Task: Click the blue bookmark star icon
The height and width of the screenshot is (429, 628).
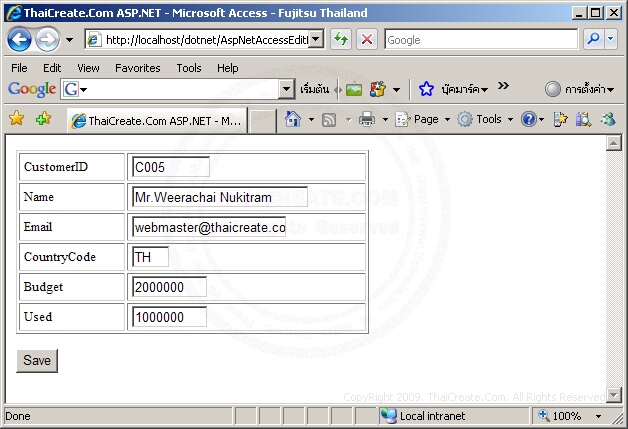Action: [426, 89]
